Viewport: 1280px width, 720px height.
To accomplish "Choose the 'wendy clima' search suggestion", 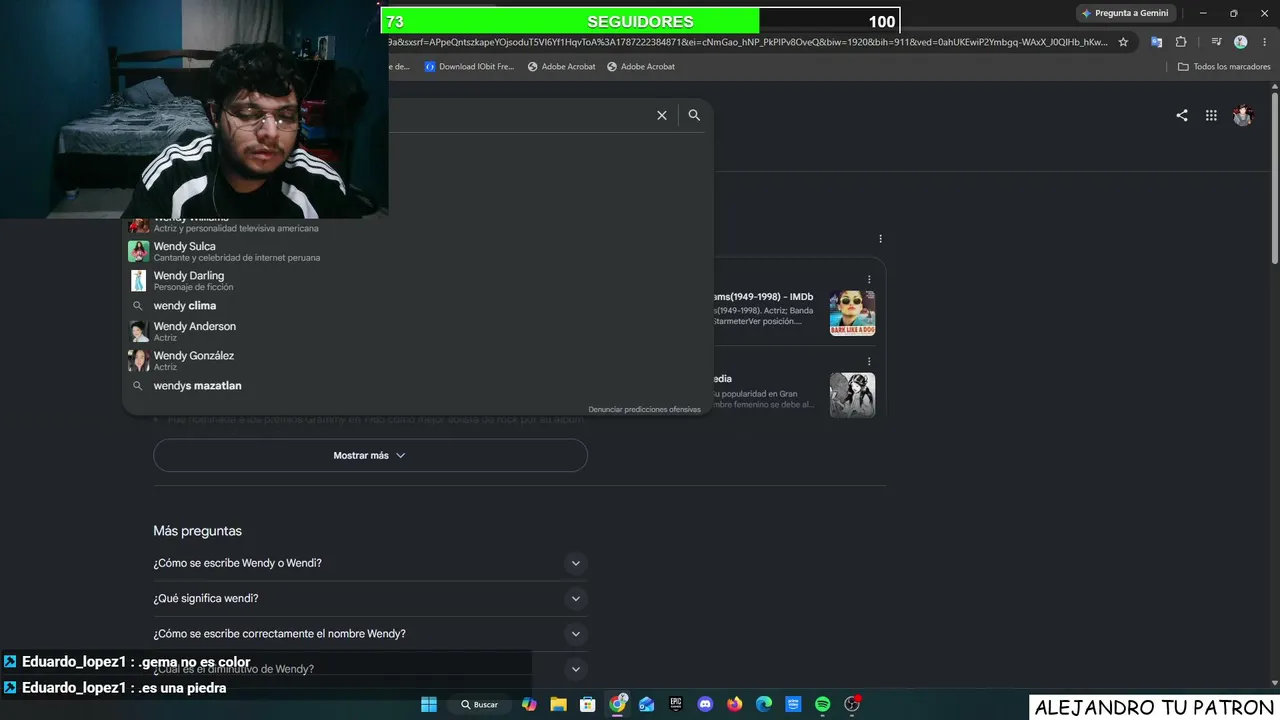I will point(417,306).
